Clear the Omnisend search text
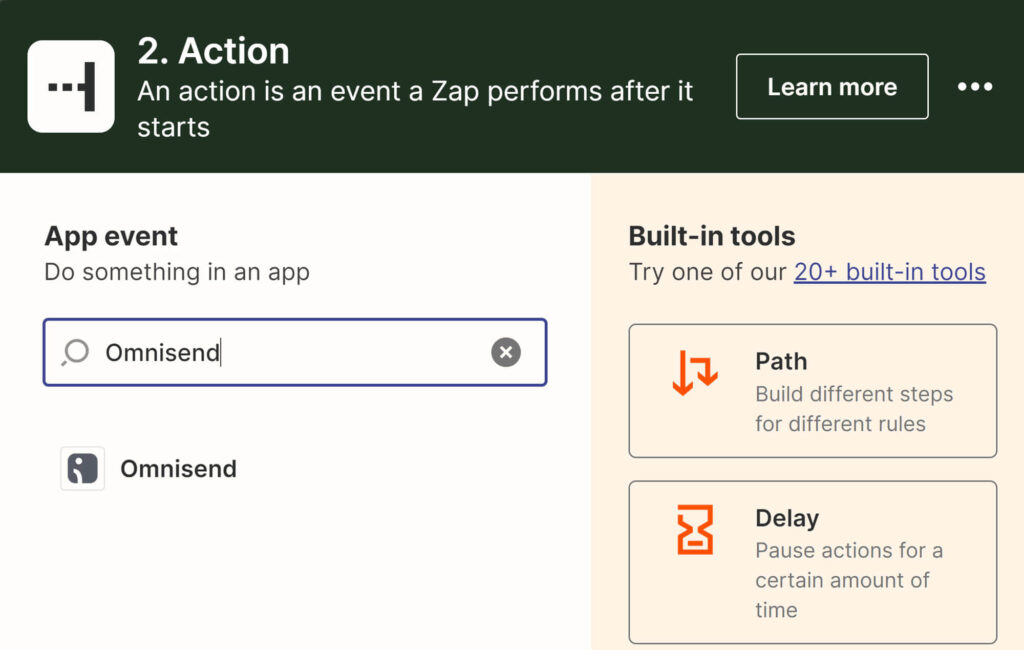Image resolution: width=1024 pixels, height=650 pixels. pyautogui.click(x=506, y=352)
